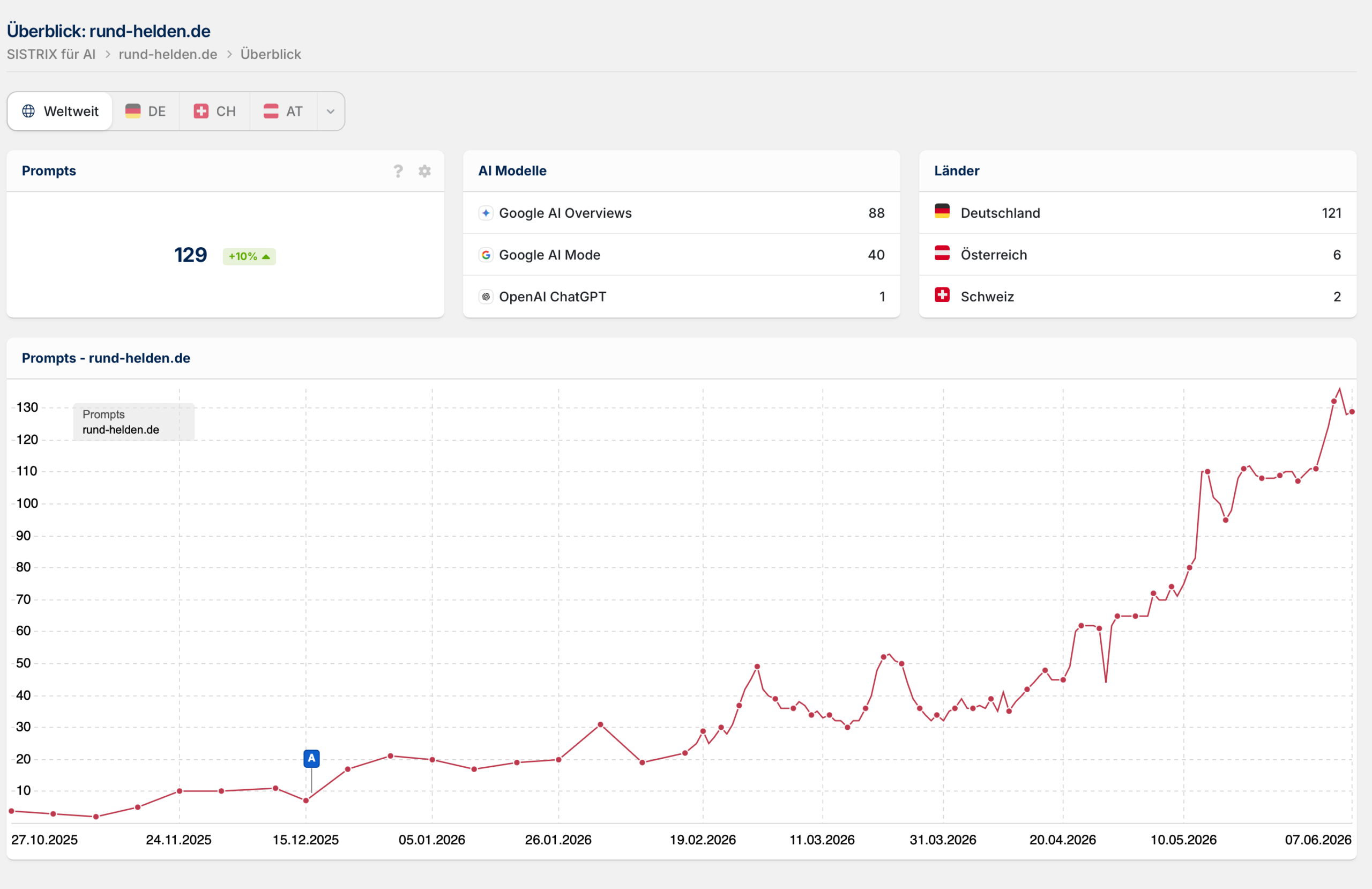Click the Länder card title
The width and height of the screenshot is (1372, 889).
pyautogui.click(x=956, y=171)
